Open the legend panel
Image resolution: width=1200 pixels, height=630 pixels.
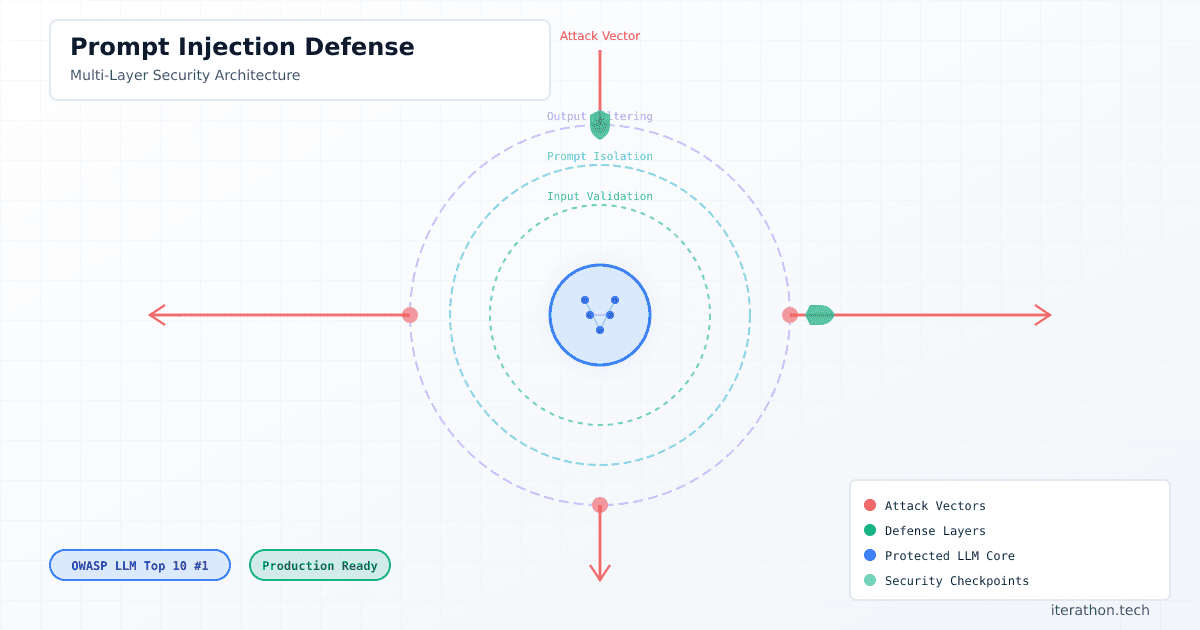tap(1009, 540)
